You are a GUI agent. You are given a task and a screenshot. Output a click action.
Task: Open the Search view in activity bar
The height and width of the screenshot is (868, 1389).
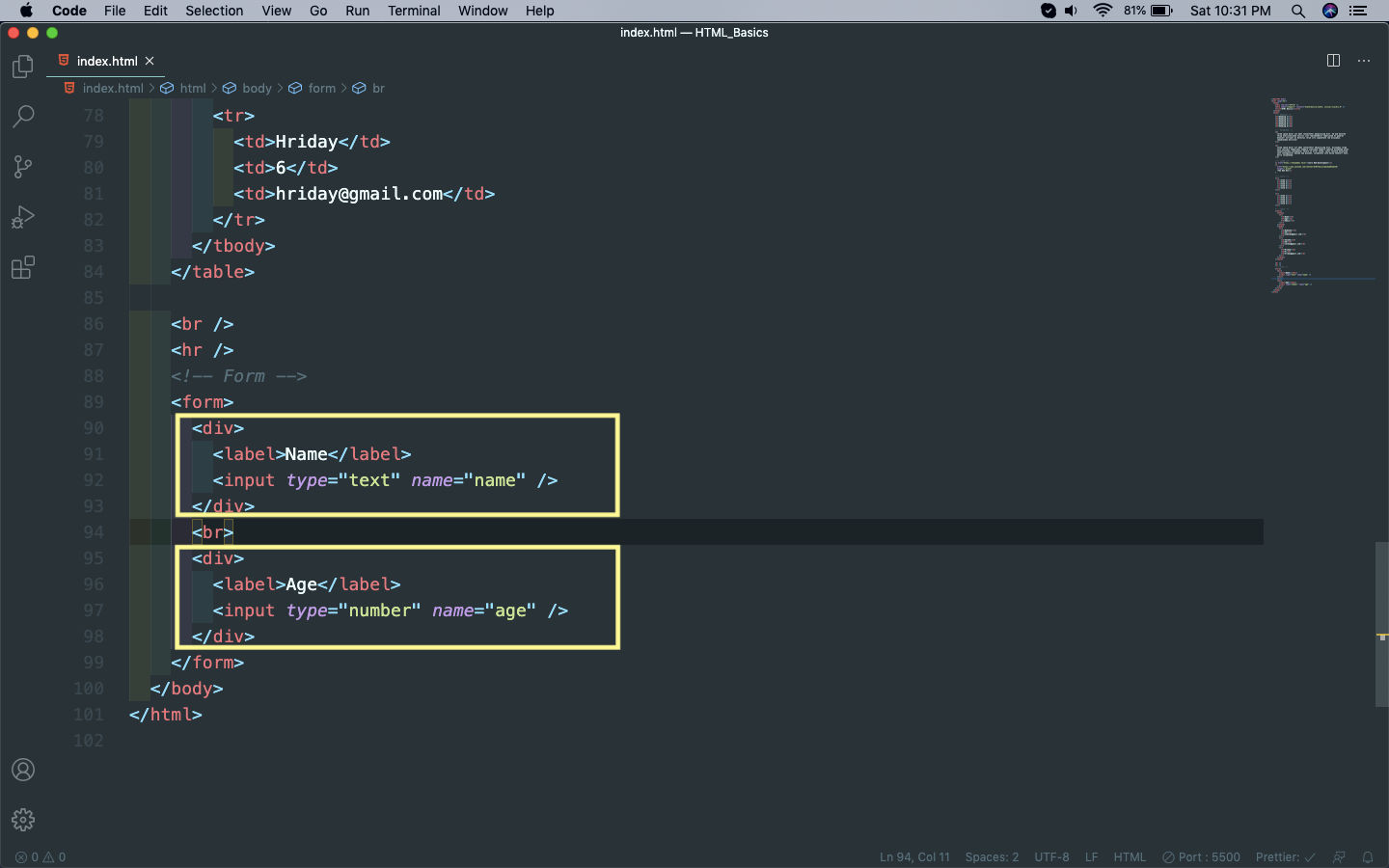(23, 117)
